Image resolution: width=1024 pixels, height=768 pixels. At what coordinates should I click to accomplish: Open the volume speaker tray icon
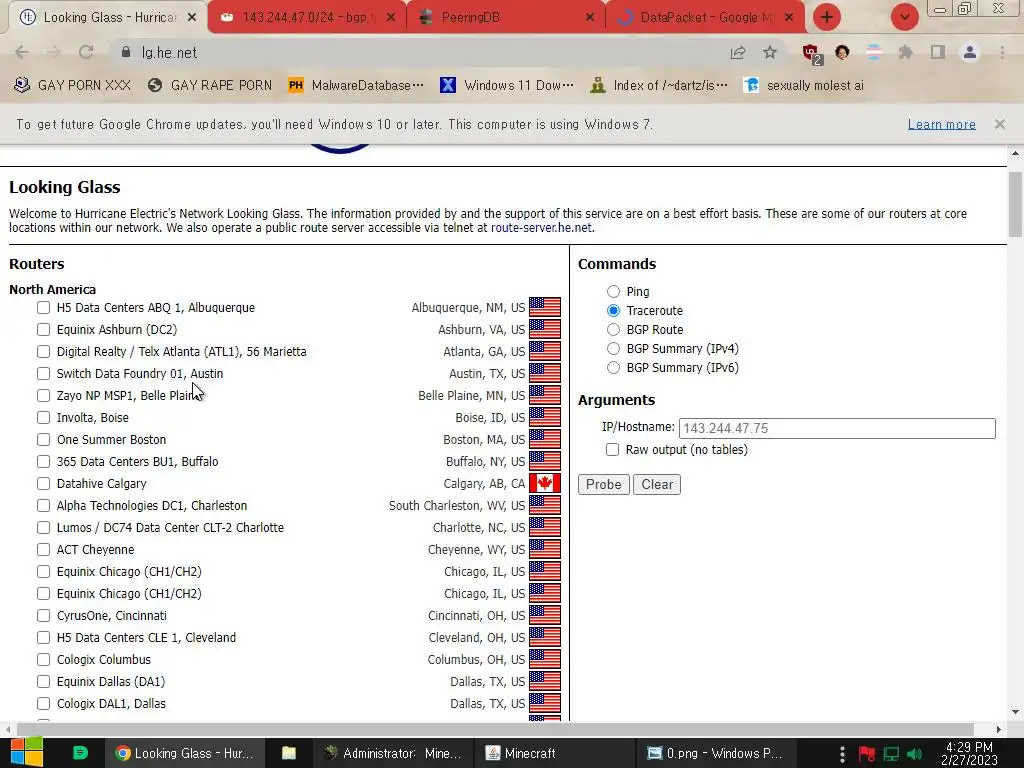(915, 754)
